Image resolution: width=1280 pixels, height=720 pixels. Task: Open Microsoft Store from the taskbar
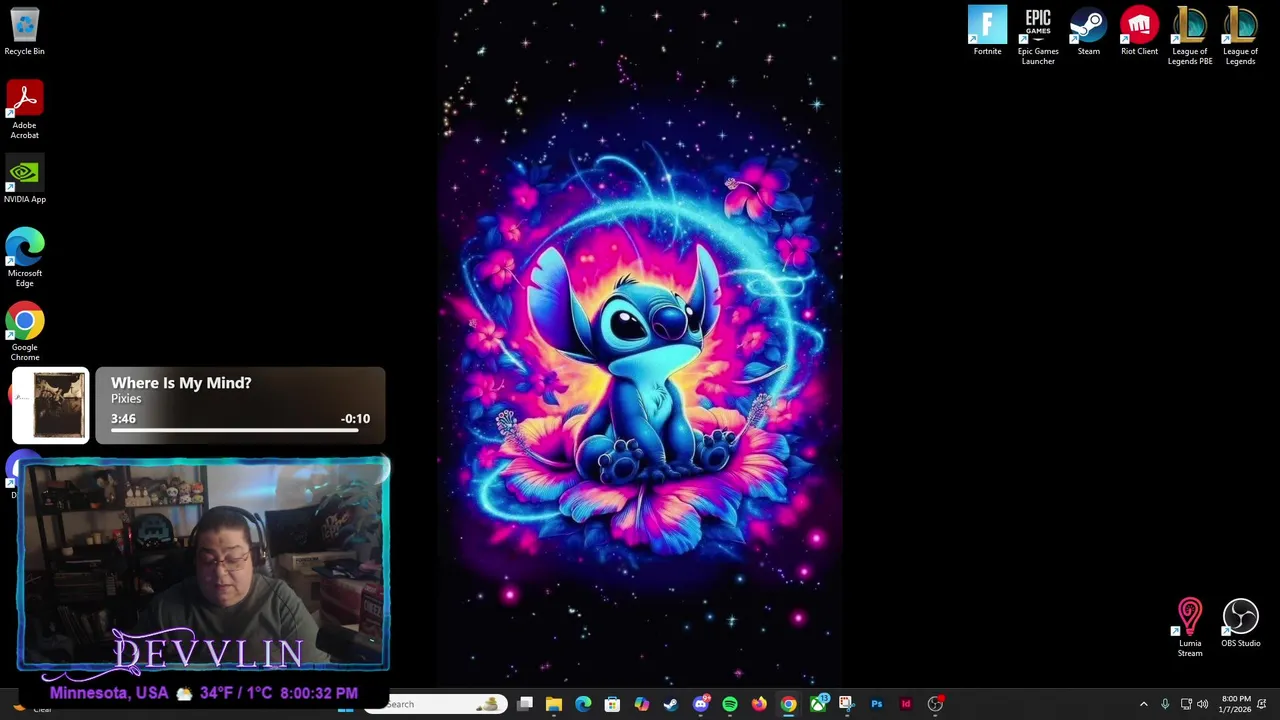(x=612, y=704)
